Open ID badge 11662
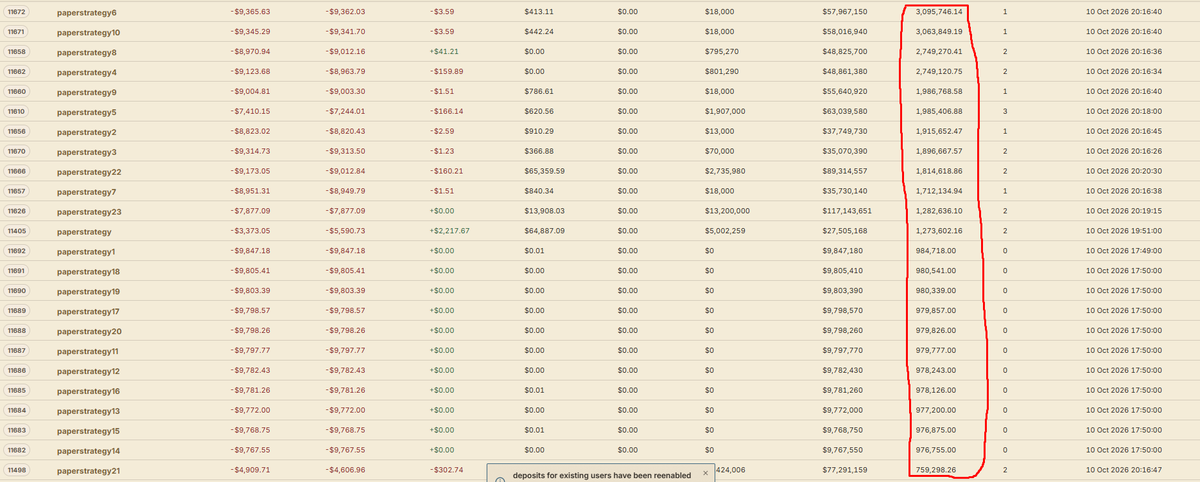Screen dimensions: 1200x482 [16, 72]
